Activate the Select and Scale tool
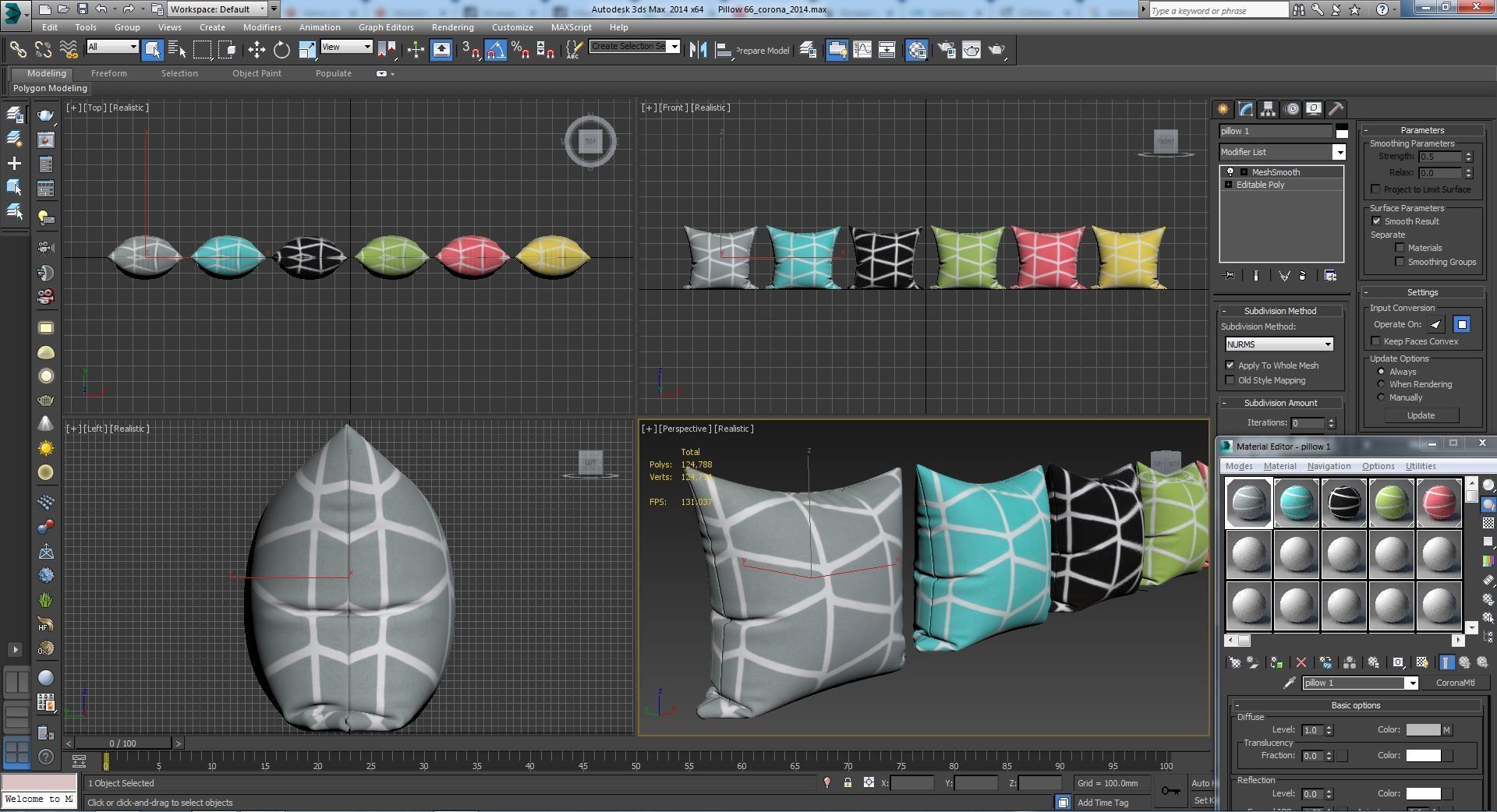The image size is (1497, 812). point(307,50)
